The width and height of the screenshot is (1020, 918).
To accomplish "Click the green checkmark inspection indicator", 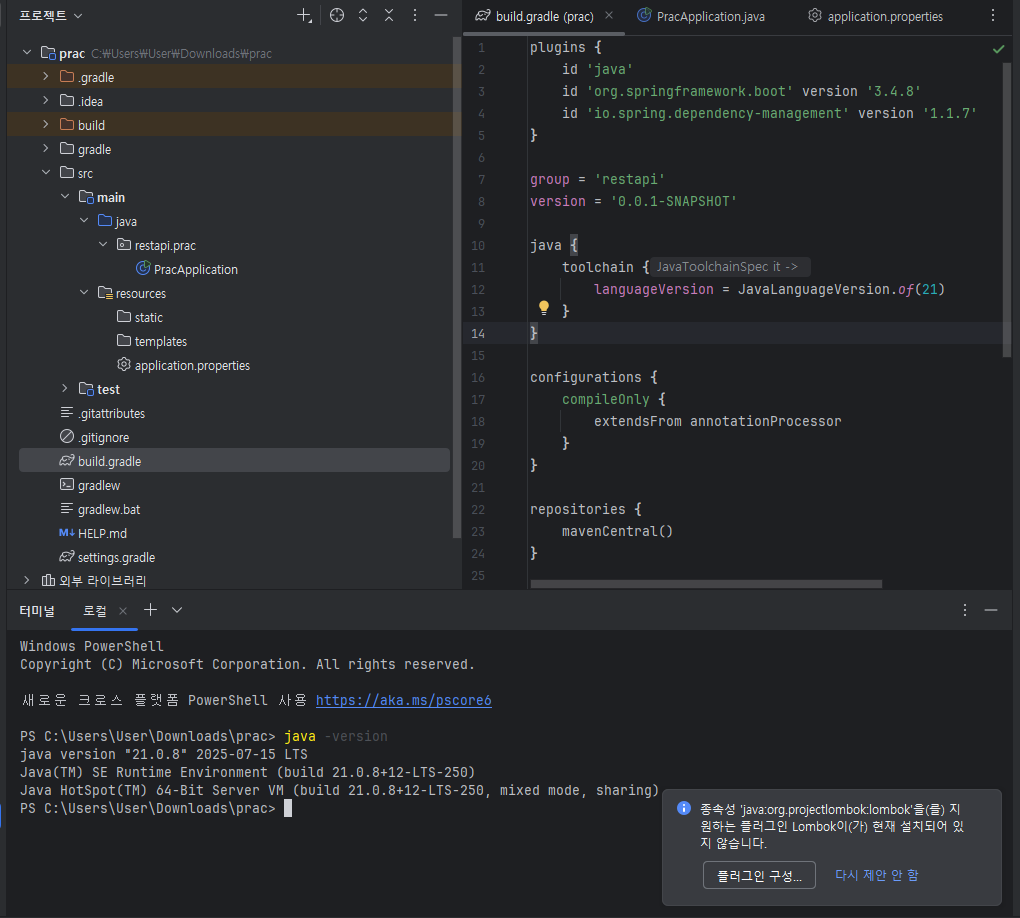I will pos(999,49).
